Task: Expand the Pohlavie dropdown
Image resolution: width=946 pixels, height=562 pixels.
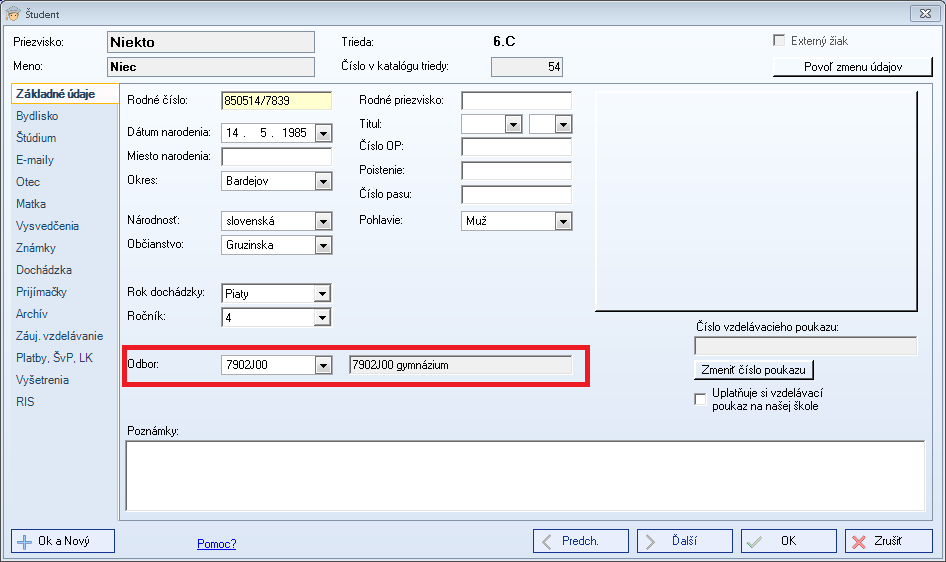Action: (x=562, y=221)
